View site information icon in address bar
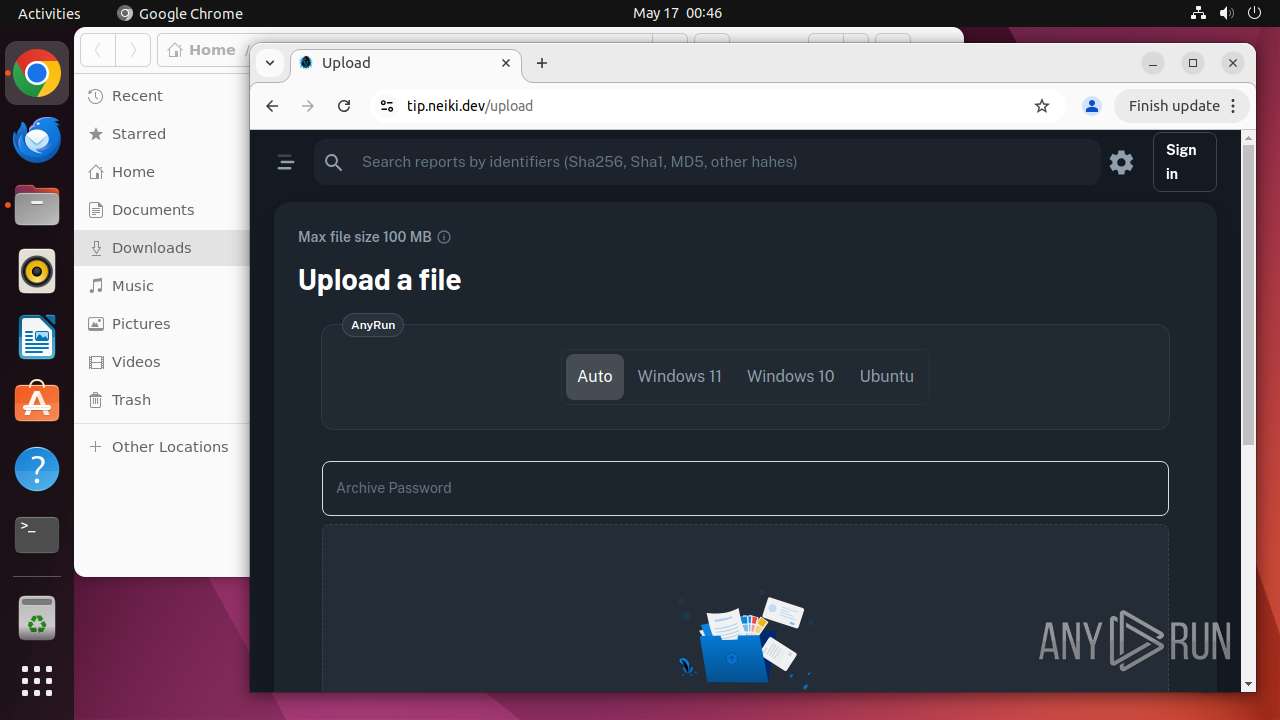1280x720 pixels. 388,106
